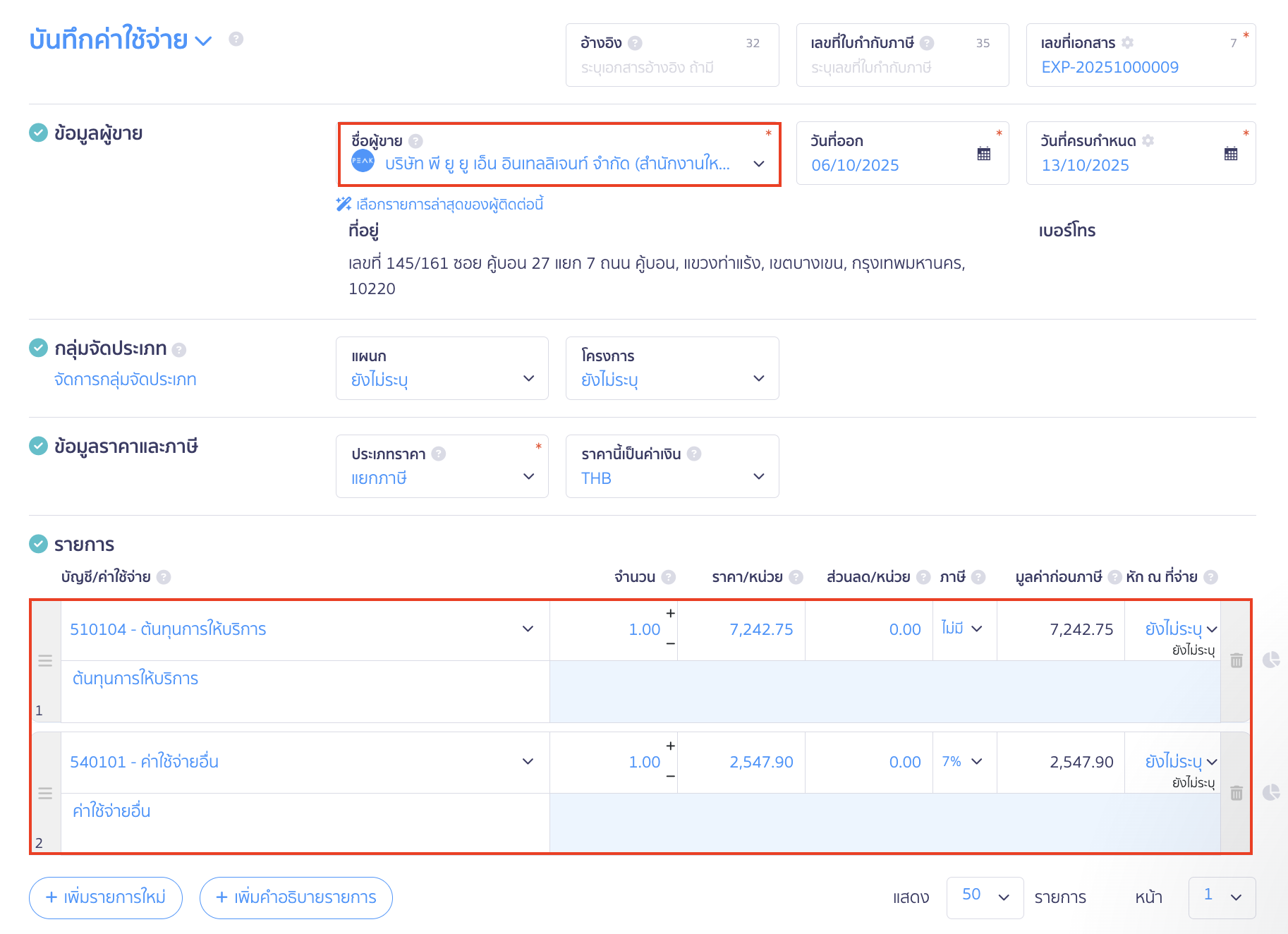Increase quantity of first item with plus
The height and width of the screenshot is (934, 1288).
coord(670,613)
